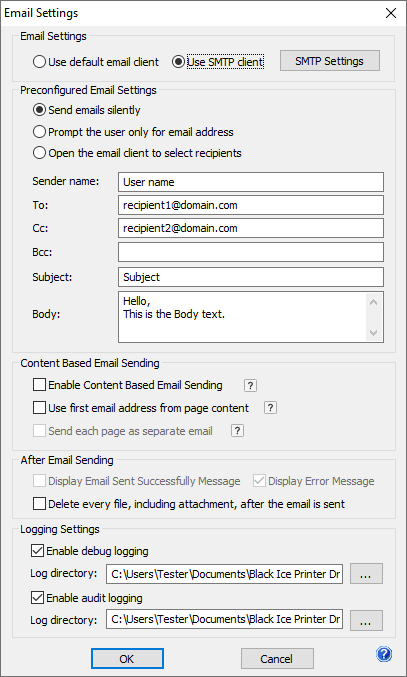Confirm with the OK button
The height and width of the screenshot is (677, 407).
[127, 658]
